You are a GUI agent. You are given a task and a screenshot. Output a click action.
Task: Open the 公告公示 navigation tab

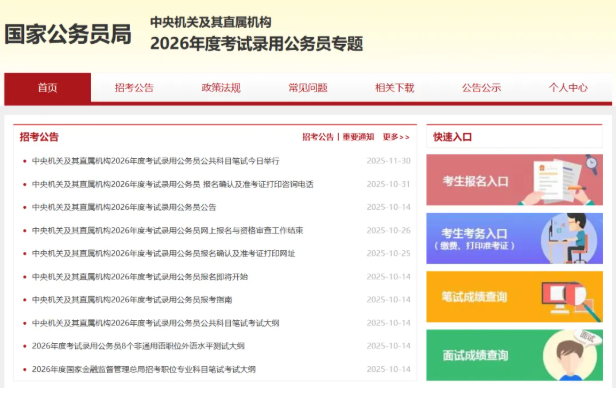481,88
